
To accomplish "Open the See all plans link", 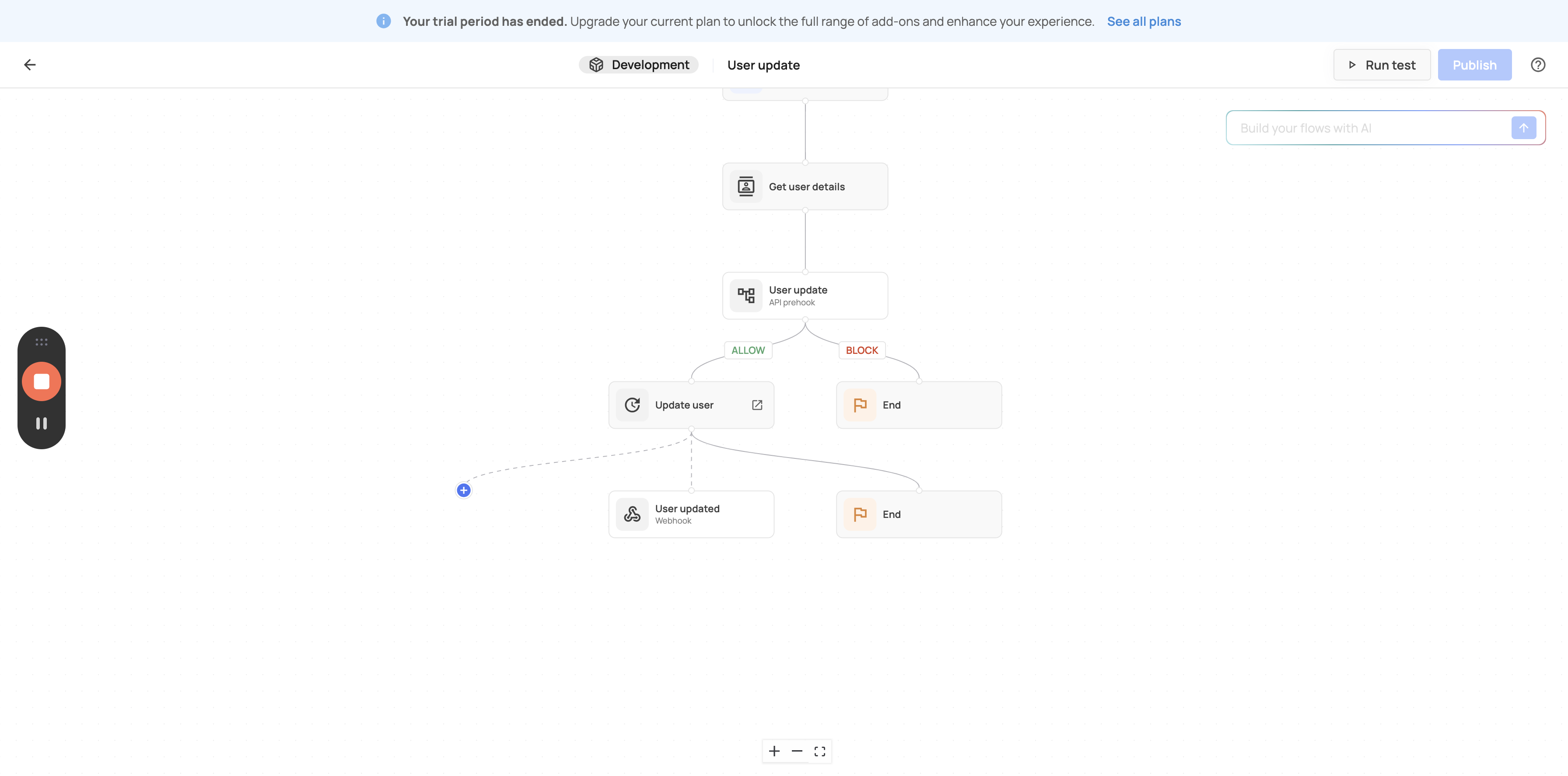I will coord(1144,21).
